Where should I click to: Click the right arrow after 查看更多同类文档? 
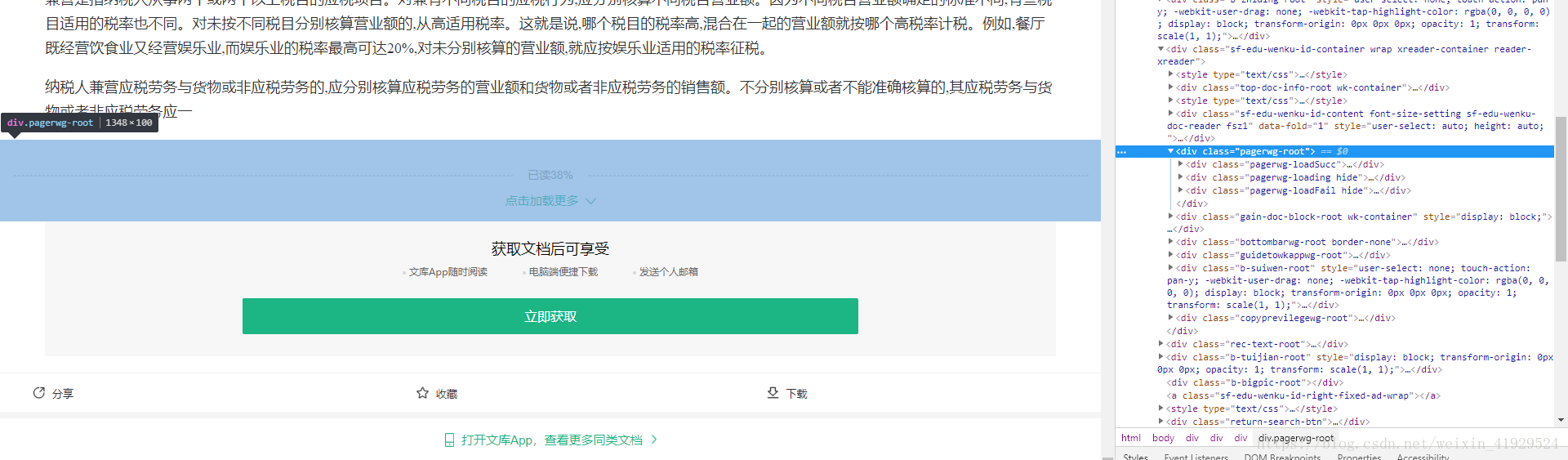click(654, 440)
